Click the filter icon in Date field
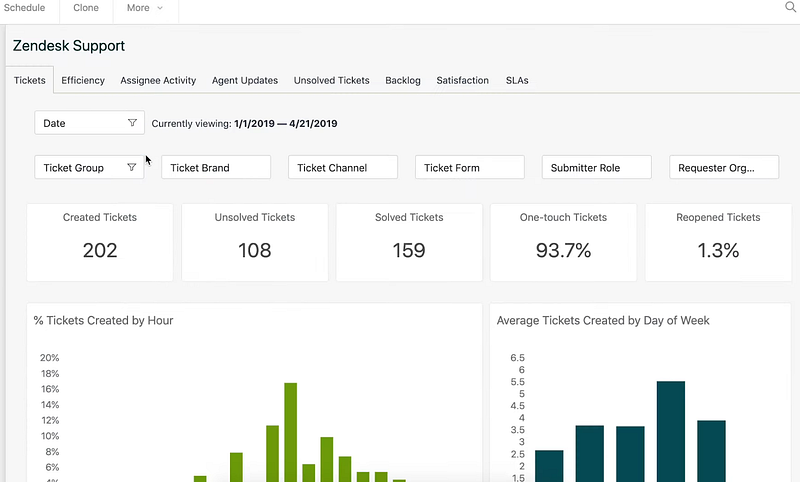The width and height of the screenshot is (800, 482). [132, 123]
